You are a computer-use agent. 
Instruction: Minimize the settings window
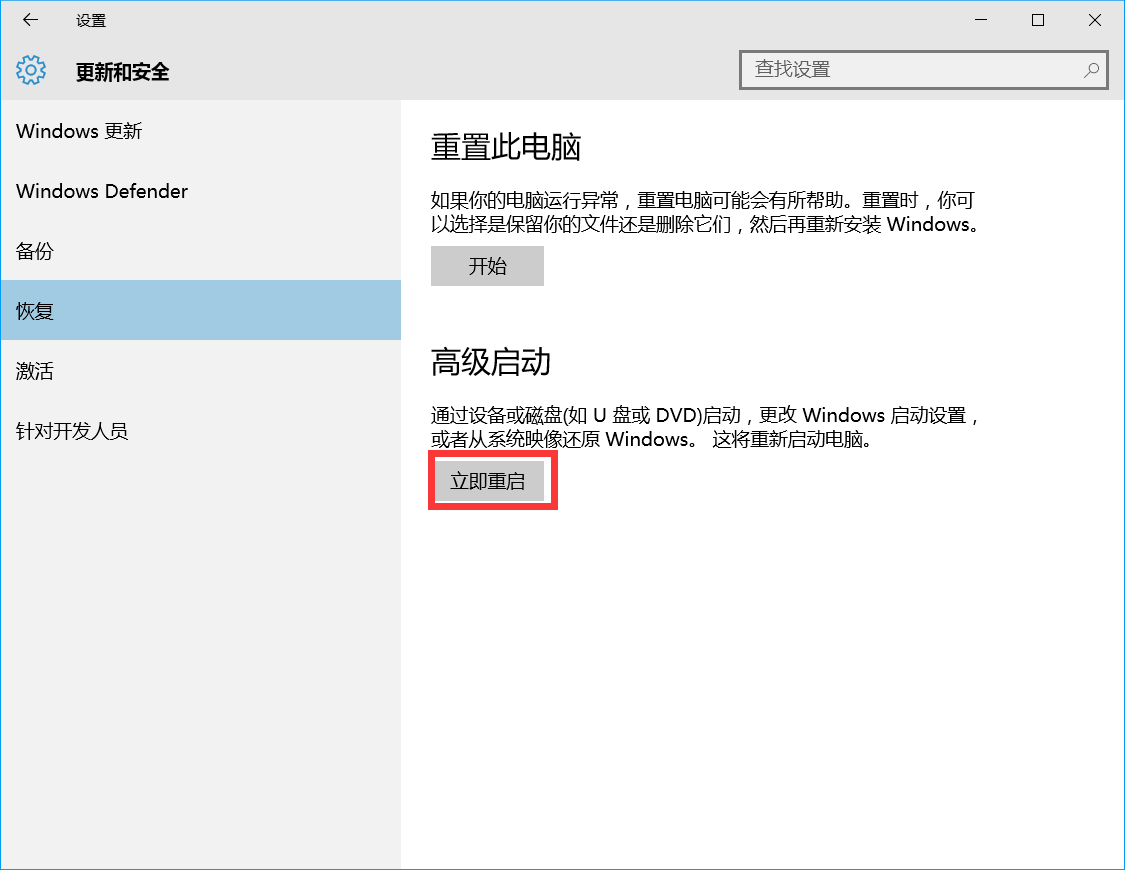[981, 20]
